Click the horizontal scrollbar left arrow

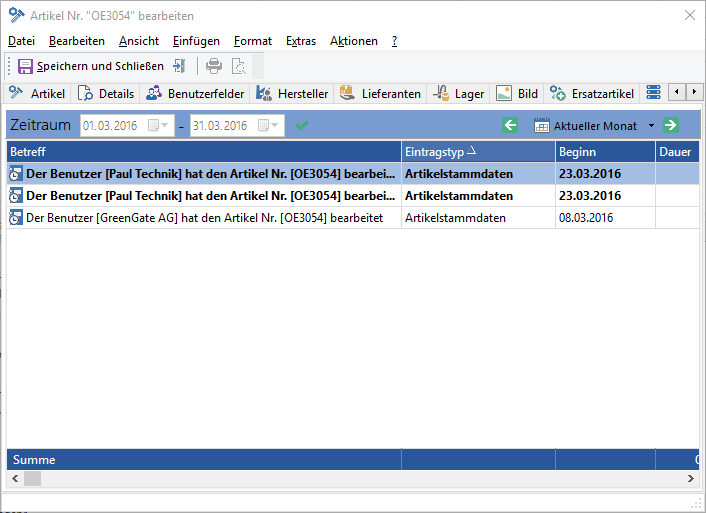click(15, 478)
